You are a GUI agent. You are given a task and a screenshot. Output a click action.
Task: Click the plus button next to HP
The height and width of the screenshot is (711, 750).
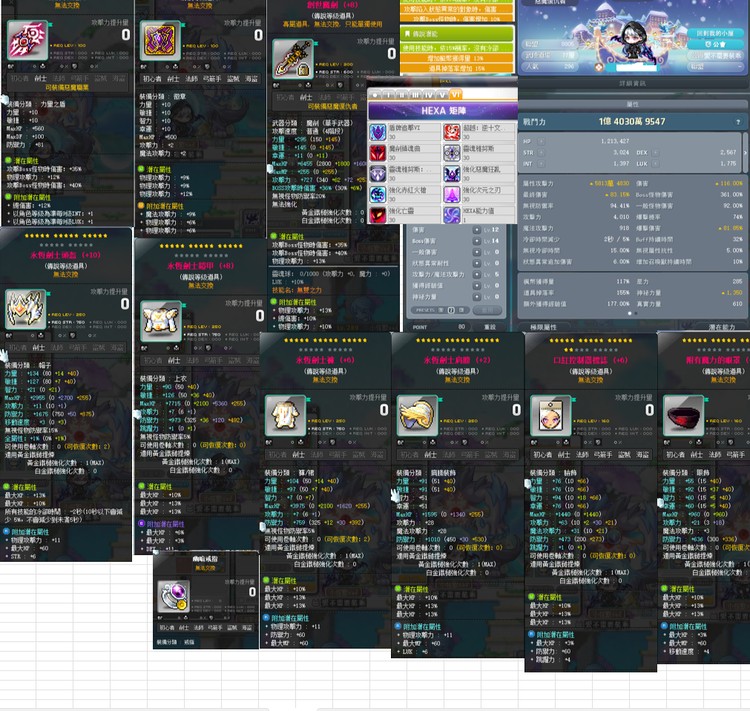541,141
